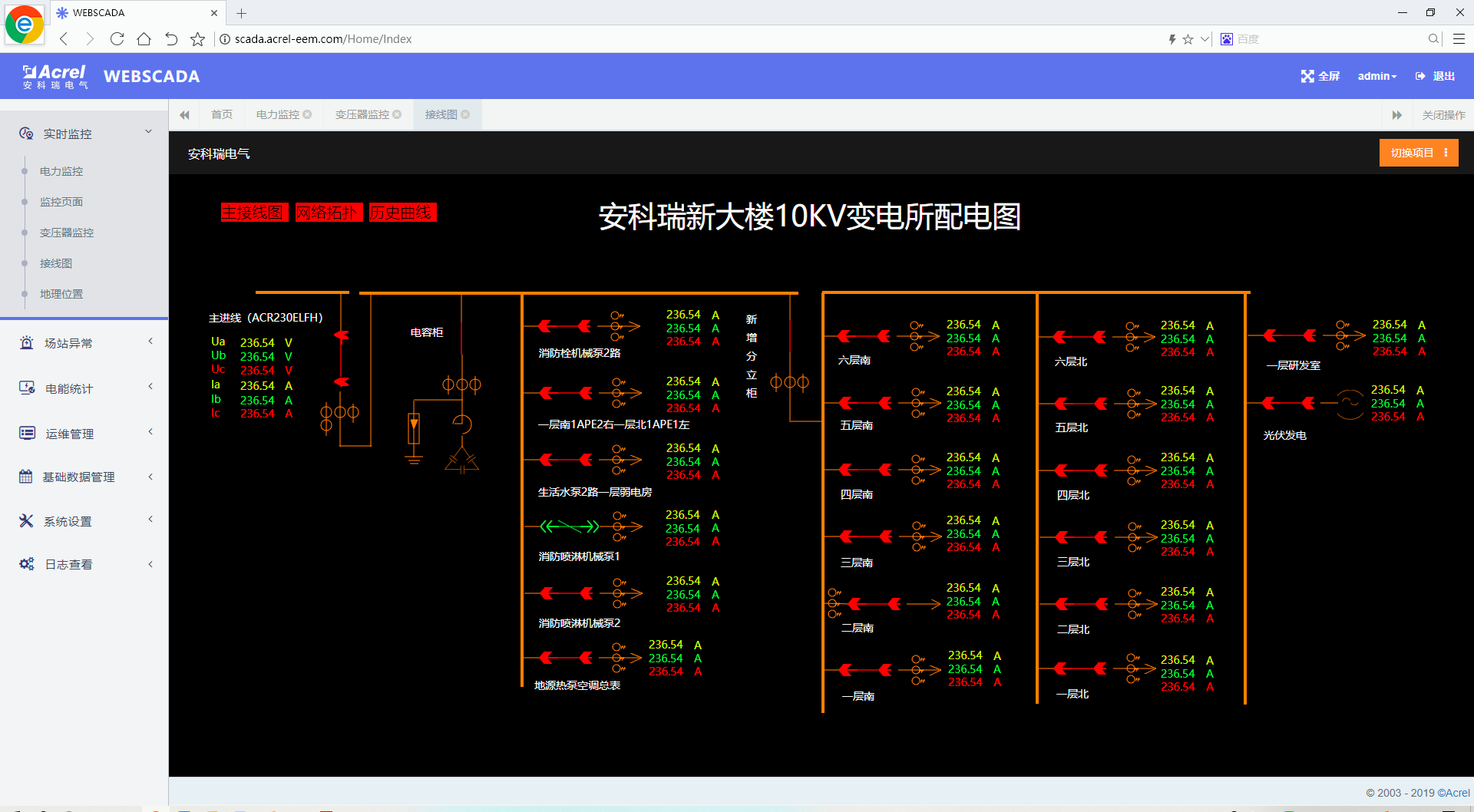Viewport: 1474px width, 812px height.
Task: Open 场站异常 via its alarm icon
Action: 26,342
